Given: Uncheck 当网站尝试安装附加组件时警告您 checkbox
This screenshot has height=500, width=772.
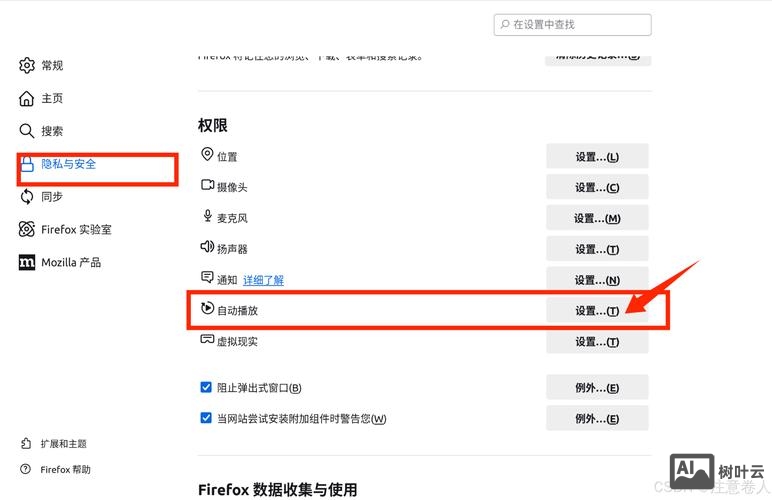Looking at the screenshot, I should coord(206,418).
